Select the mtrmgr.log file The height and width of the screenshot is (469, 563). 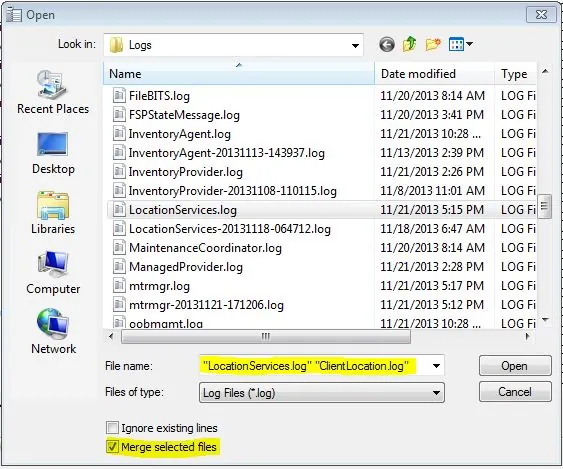[x=159, y=286]
